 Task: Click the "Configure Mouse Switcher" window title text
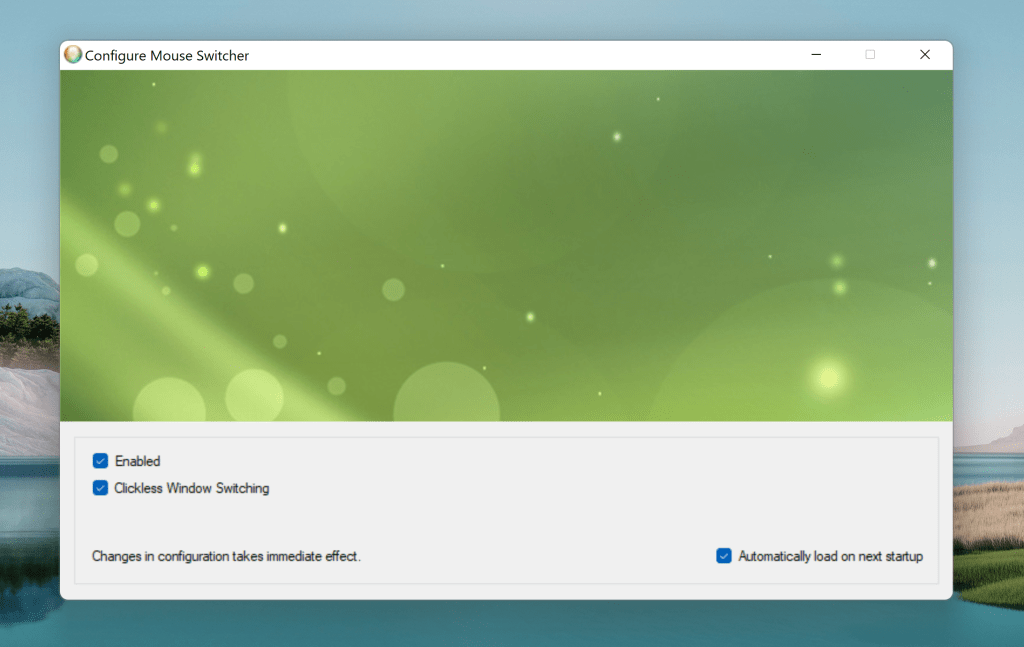(x=167, y=56)
